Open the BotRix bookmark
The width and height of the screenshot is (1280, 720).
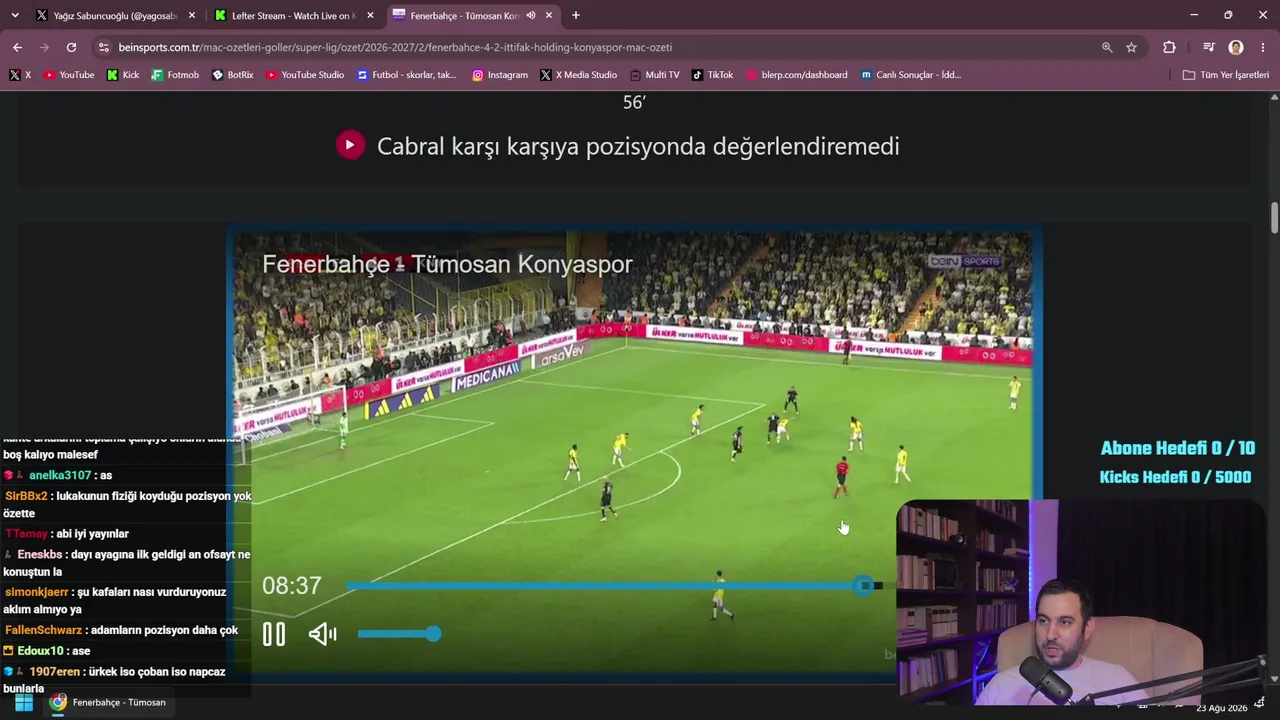click(x=233, y=75)
